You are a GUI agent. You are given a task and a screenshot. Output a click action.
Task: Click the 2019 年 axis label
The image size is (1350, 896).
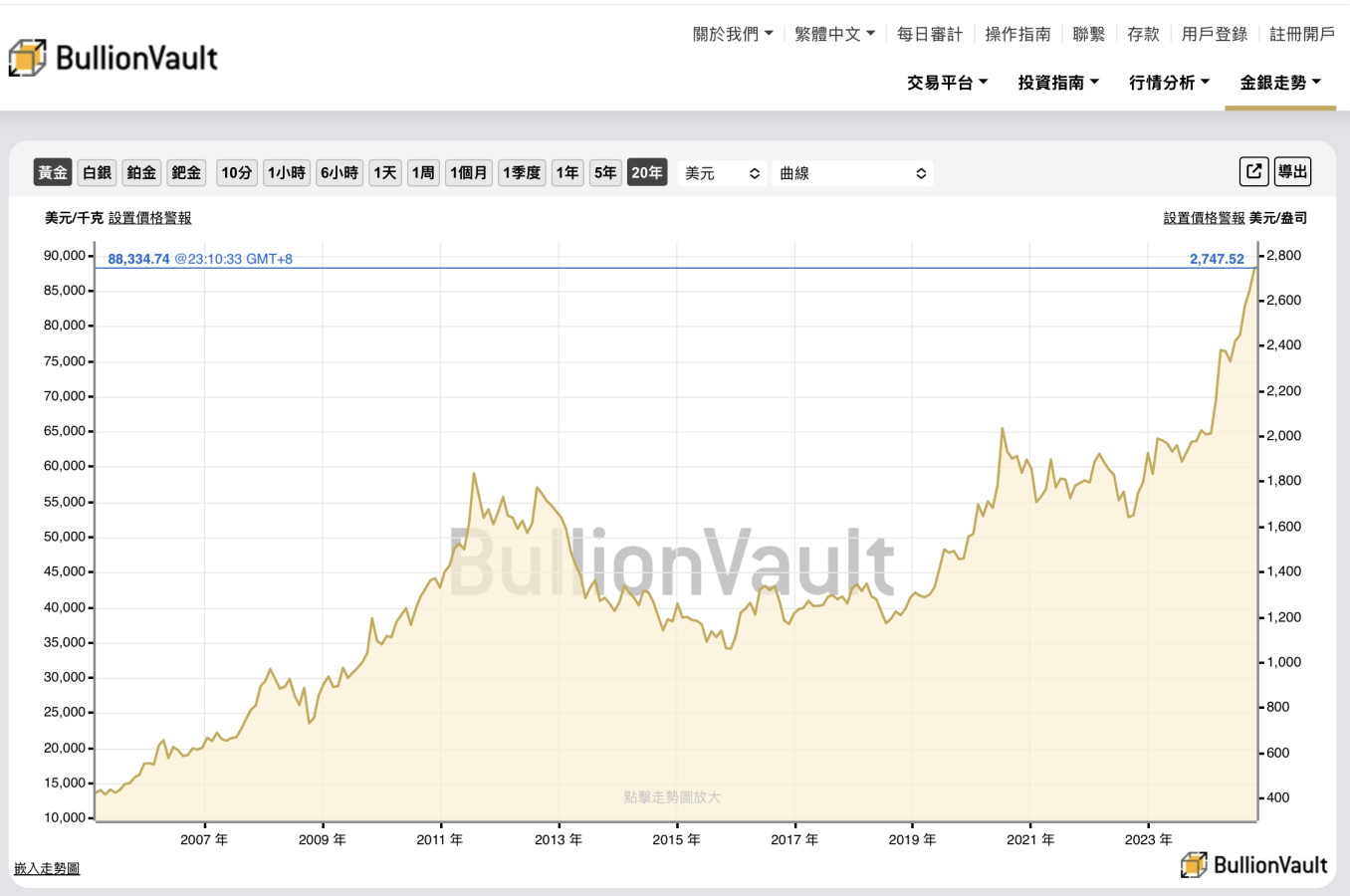point(912,839)
